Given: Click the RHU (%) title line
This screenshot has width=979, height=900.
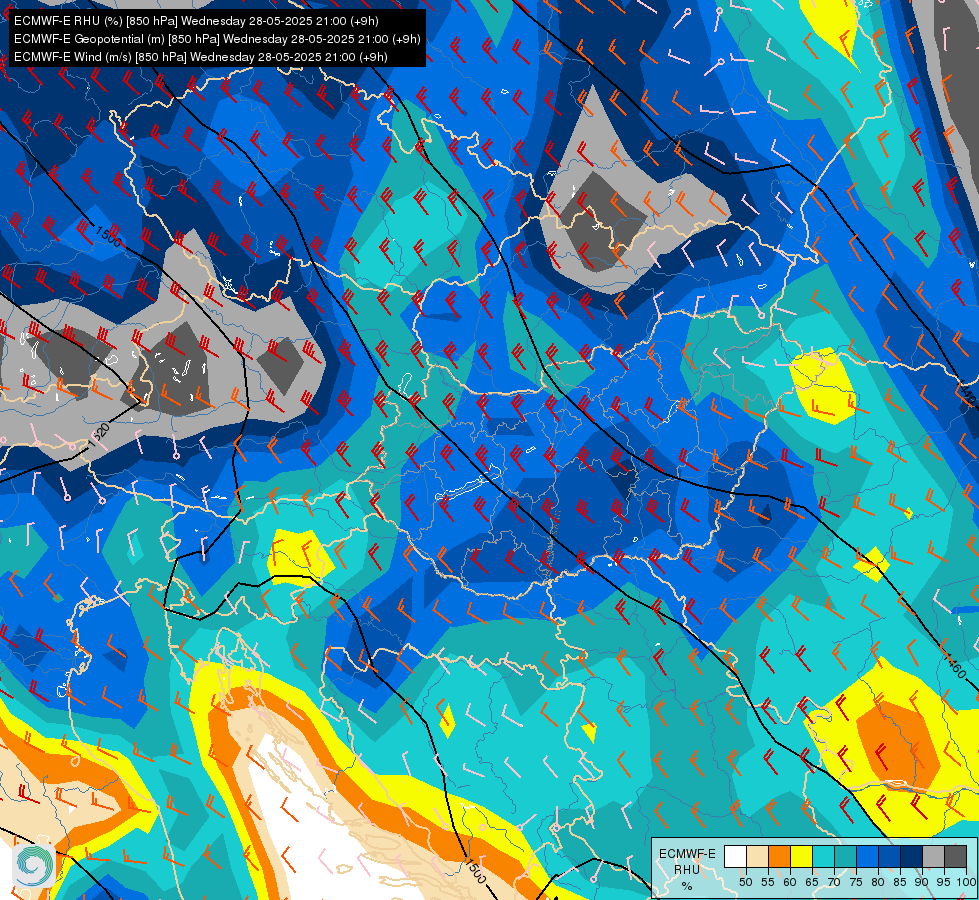Looking at the screenshot, I should click(196, 21).
